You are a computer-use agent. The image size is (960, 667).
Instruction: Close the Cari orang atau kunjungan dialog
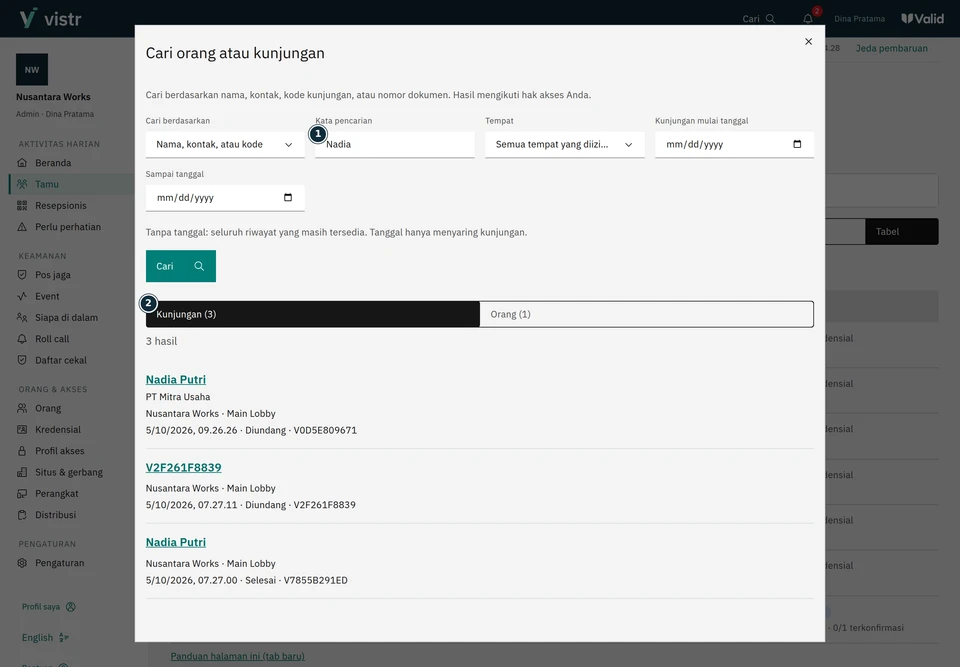808,42
